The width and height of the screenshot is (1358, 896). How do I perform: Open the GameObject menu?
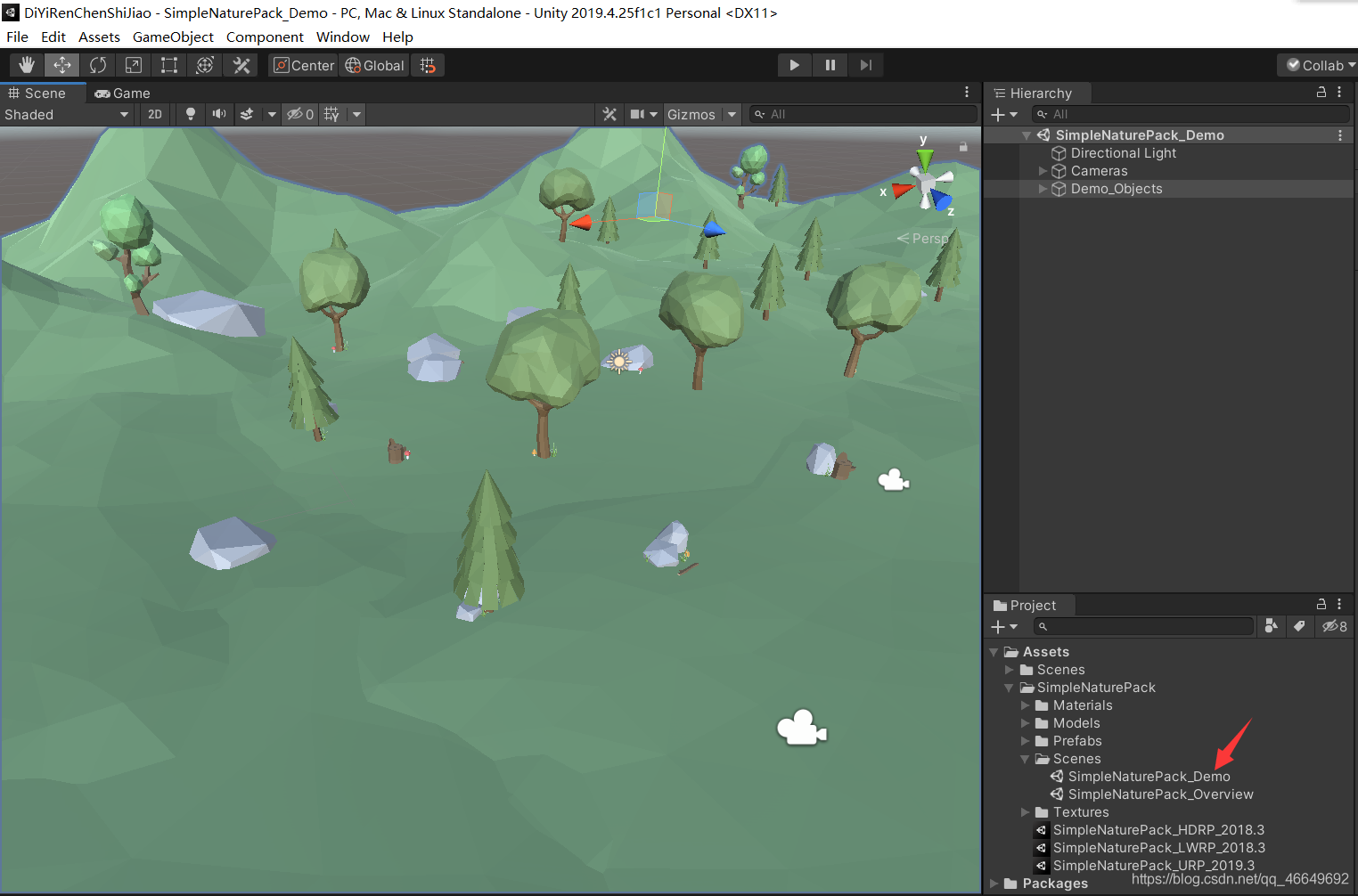173,37
